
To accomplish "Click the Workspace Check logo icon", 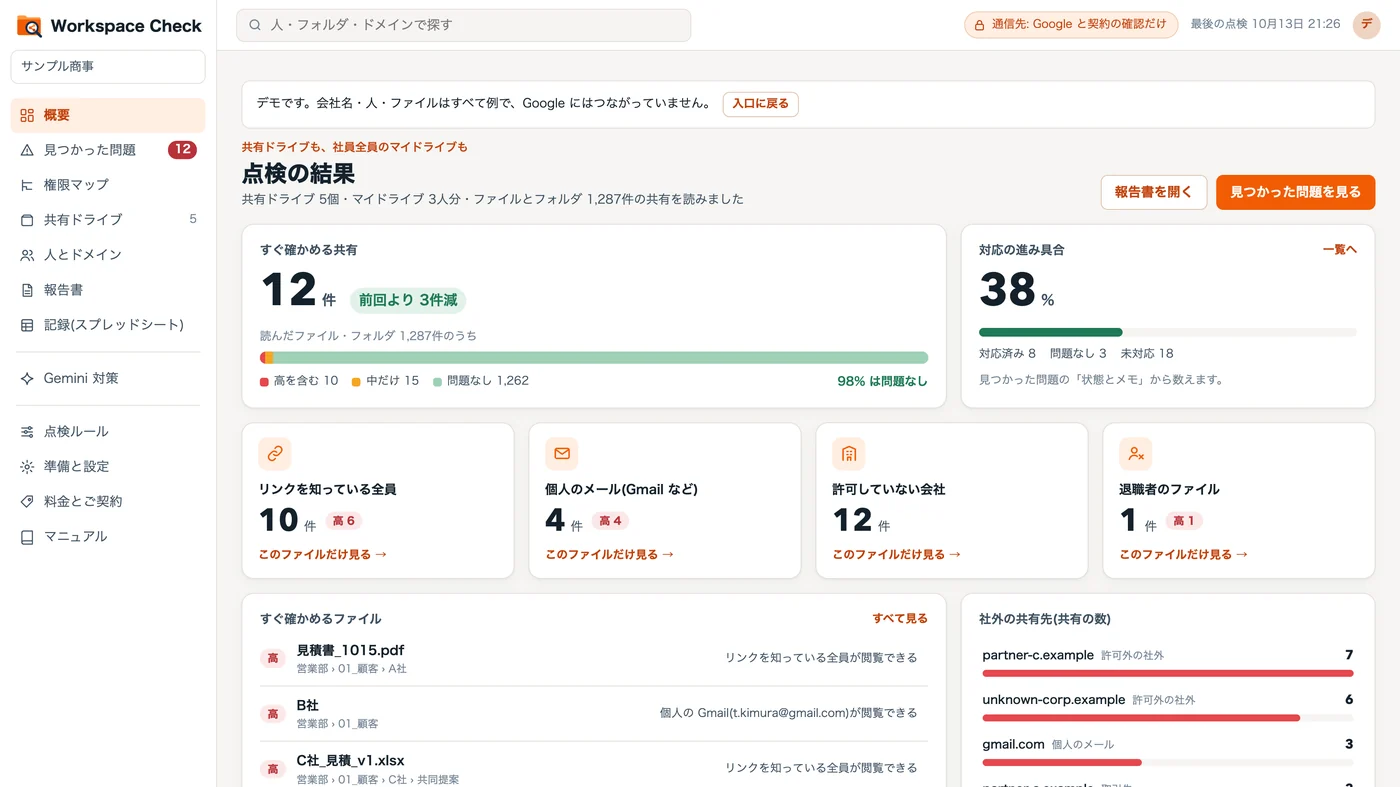I will (x=29, y=26).
